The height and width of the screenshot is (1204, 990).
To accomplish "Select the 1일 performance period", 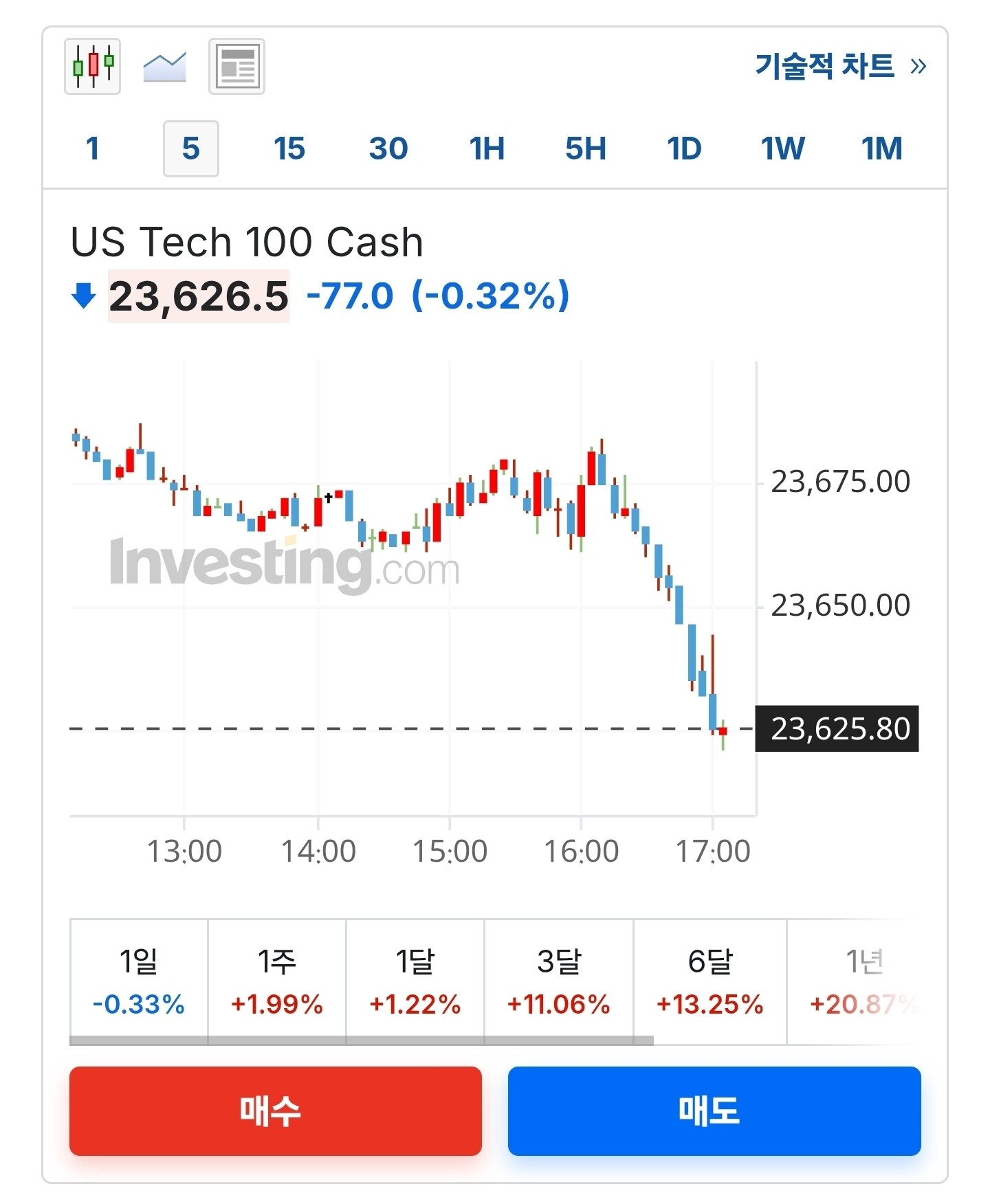I will (x=139, y=981).
